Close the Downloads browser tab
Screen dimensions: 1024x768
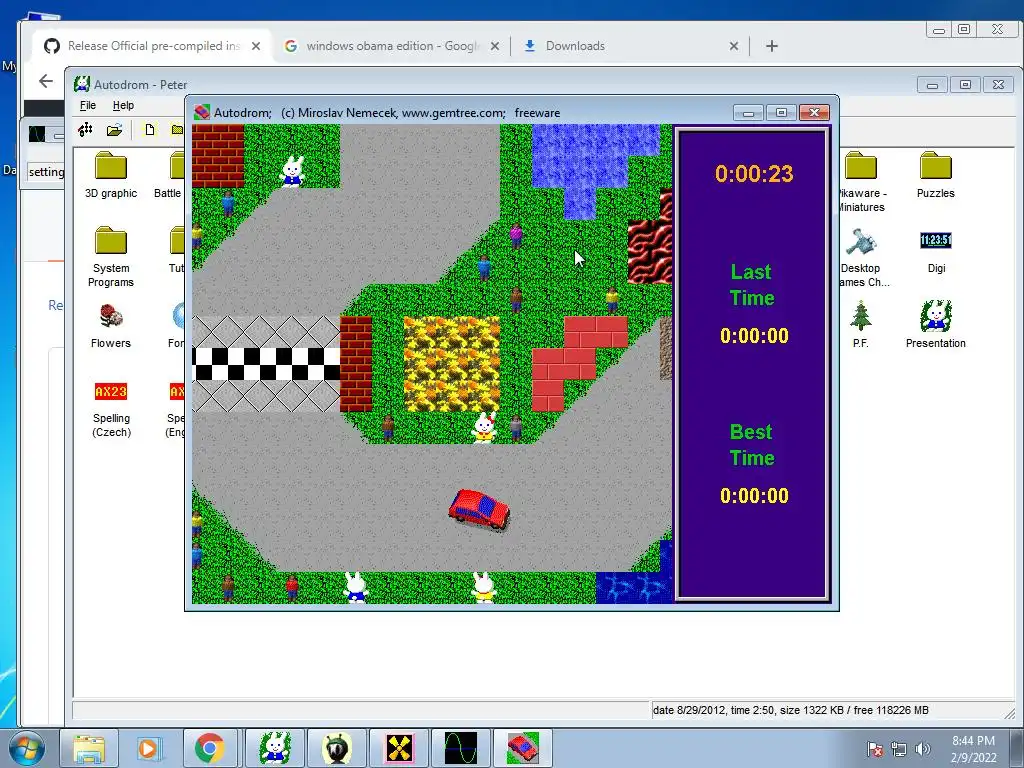click(x=733, y=46)
